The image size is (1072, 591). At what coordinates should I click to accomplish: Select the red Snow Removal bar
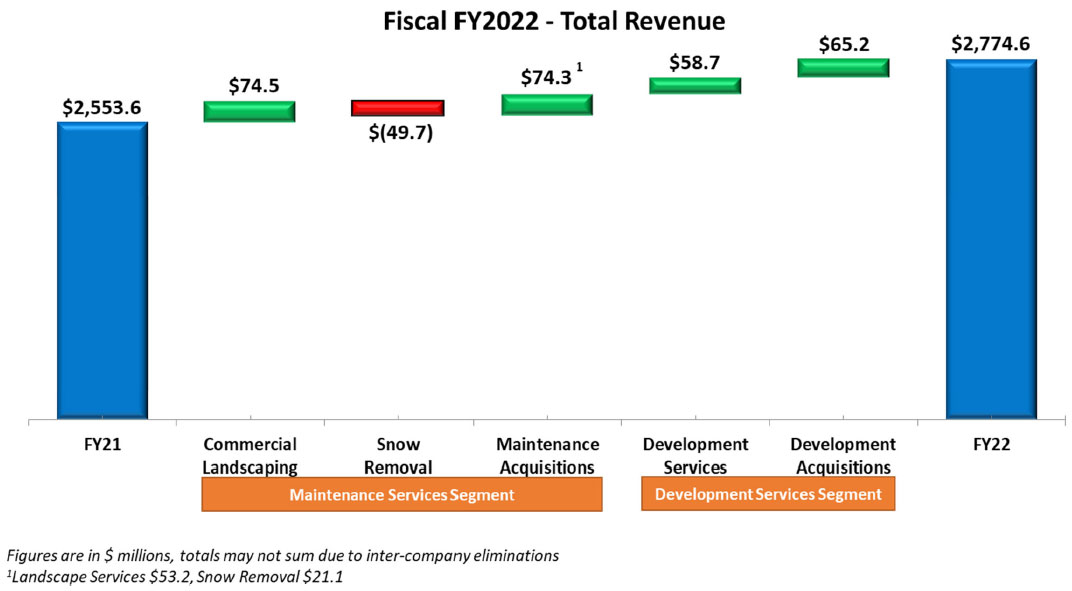click(397, 108)
